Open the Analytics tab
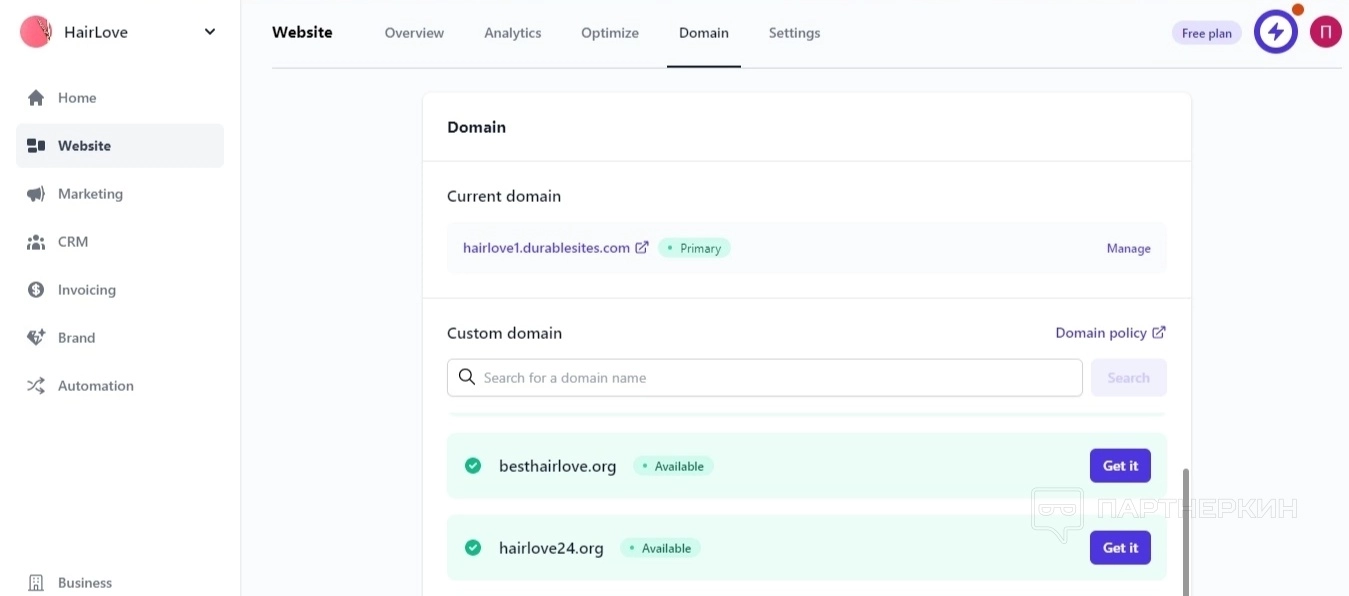The image size is (1349, 596). tap(512, 33)
